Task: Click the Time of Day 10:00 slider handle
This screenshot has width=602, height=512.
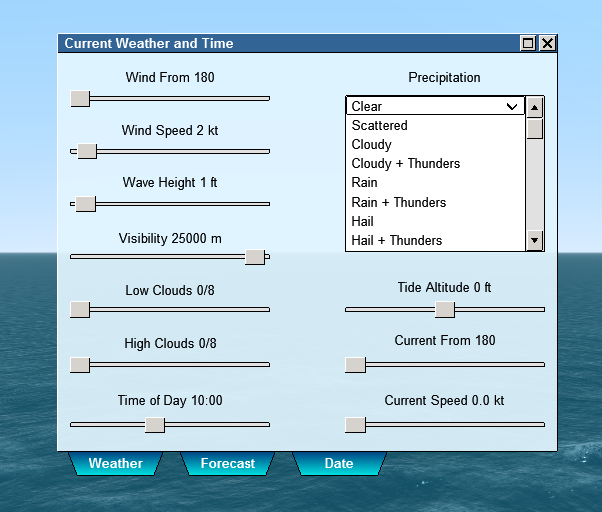Action: click(x=155, y=425)
